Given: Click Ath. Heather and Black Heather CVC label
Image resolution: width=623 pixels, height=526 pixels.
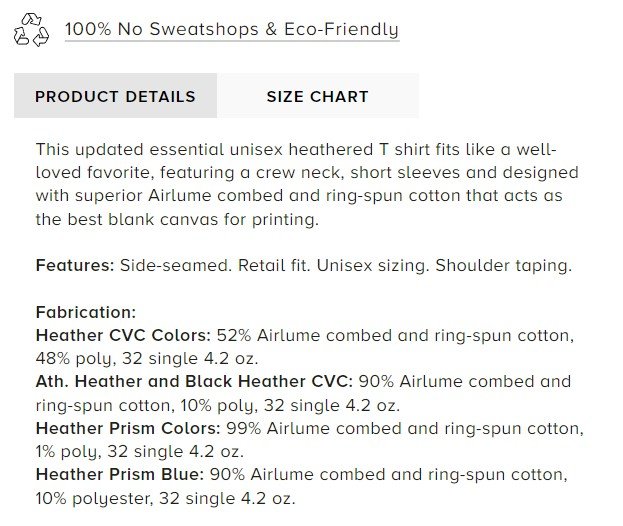Looking at the screenshot, I should [x=194, y=381].
